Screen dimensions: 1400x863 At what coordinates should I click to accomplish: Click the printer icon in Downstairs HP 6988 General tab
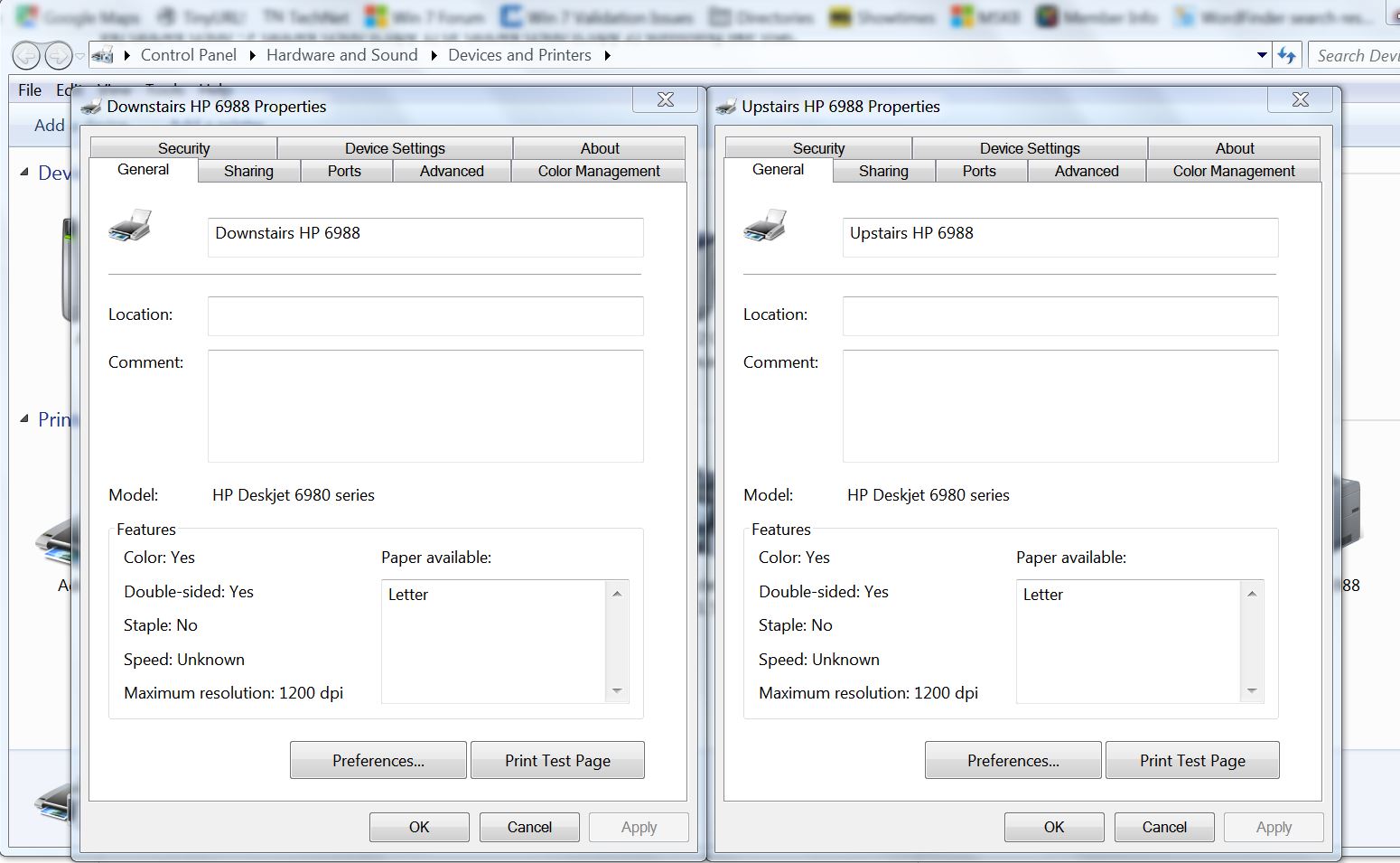tap(130, 225)
